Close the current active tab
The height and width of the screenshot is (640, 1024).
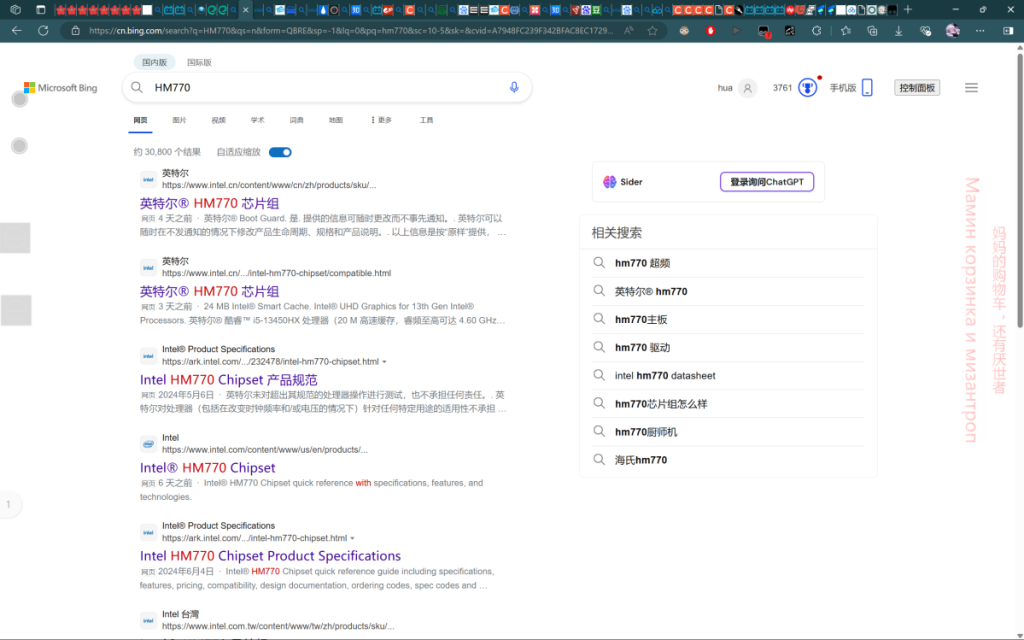coord(246,10)
